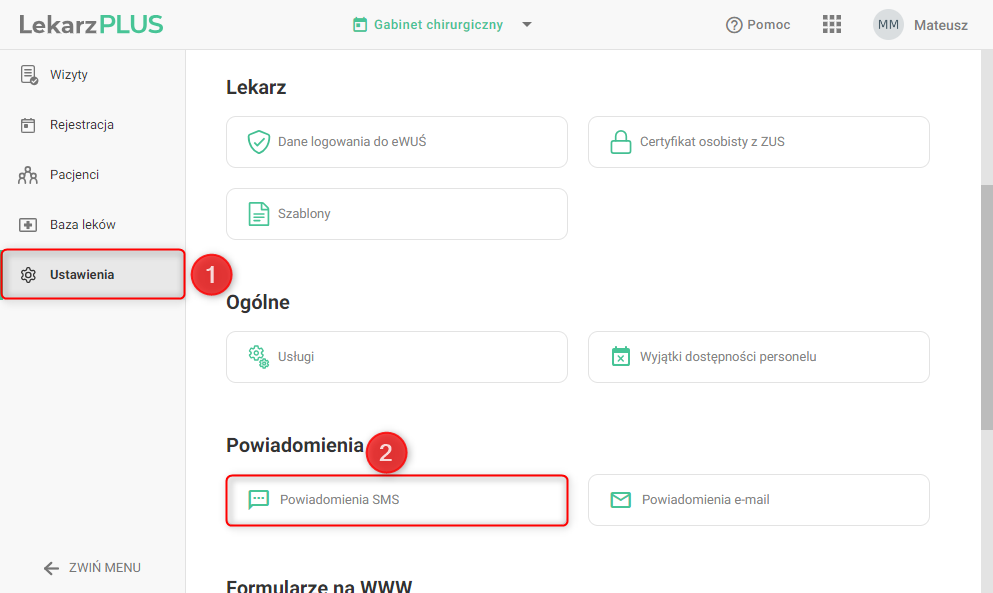
Task: Click the envelope icon for e-mail notifications
Action: pyautogui.click(x=621, y=500)
